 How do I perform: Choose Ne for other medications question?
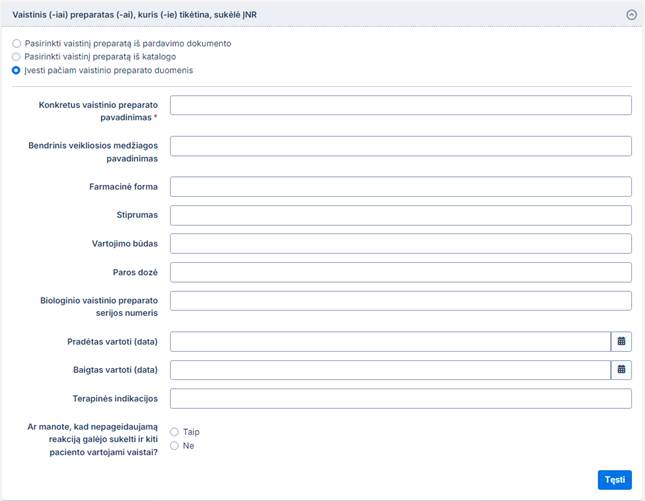point(174,446)
